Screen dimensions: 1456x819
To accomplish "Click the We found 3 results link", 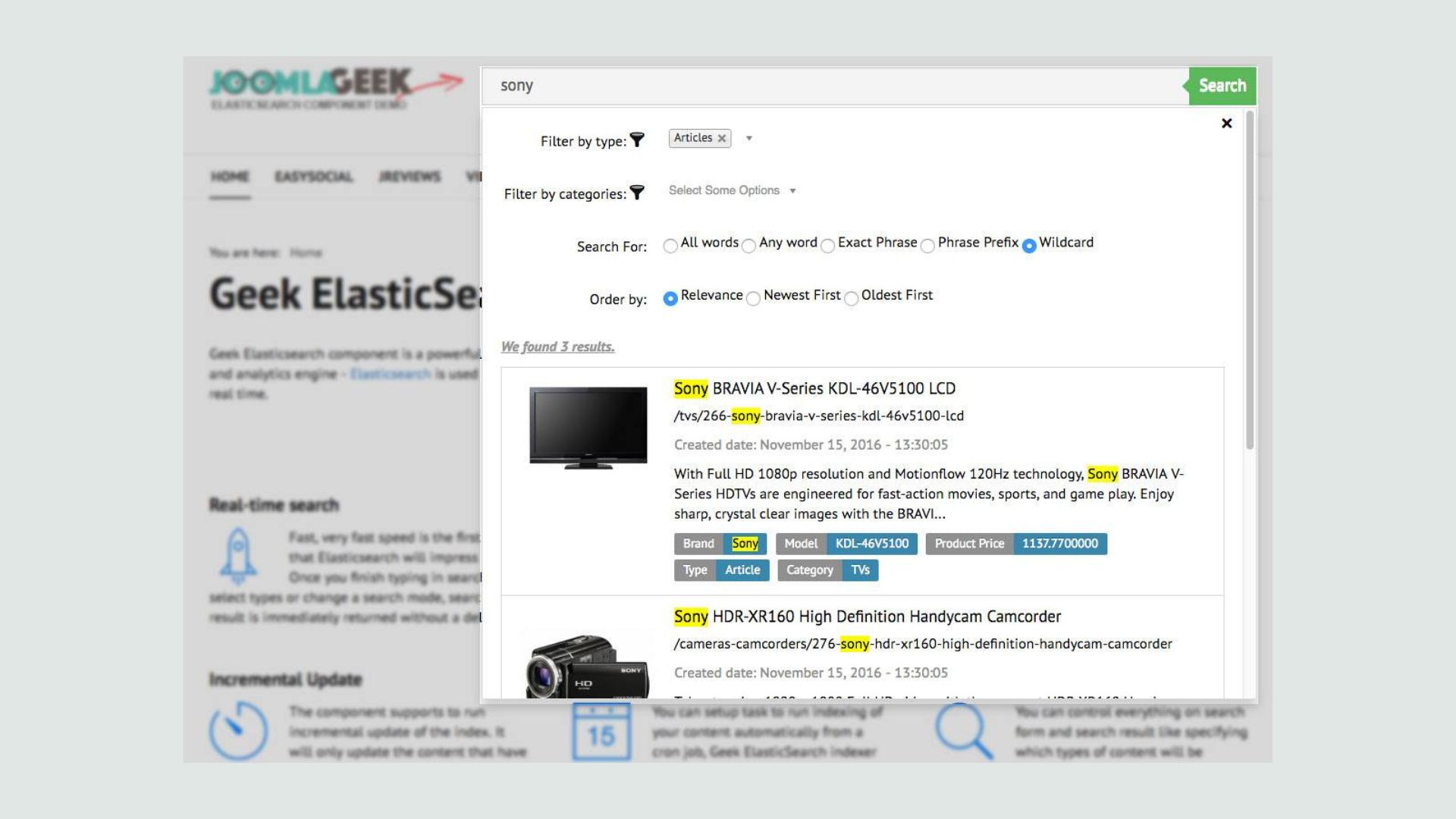I will (558, 345).
